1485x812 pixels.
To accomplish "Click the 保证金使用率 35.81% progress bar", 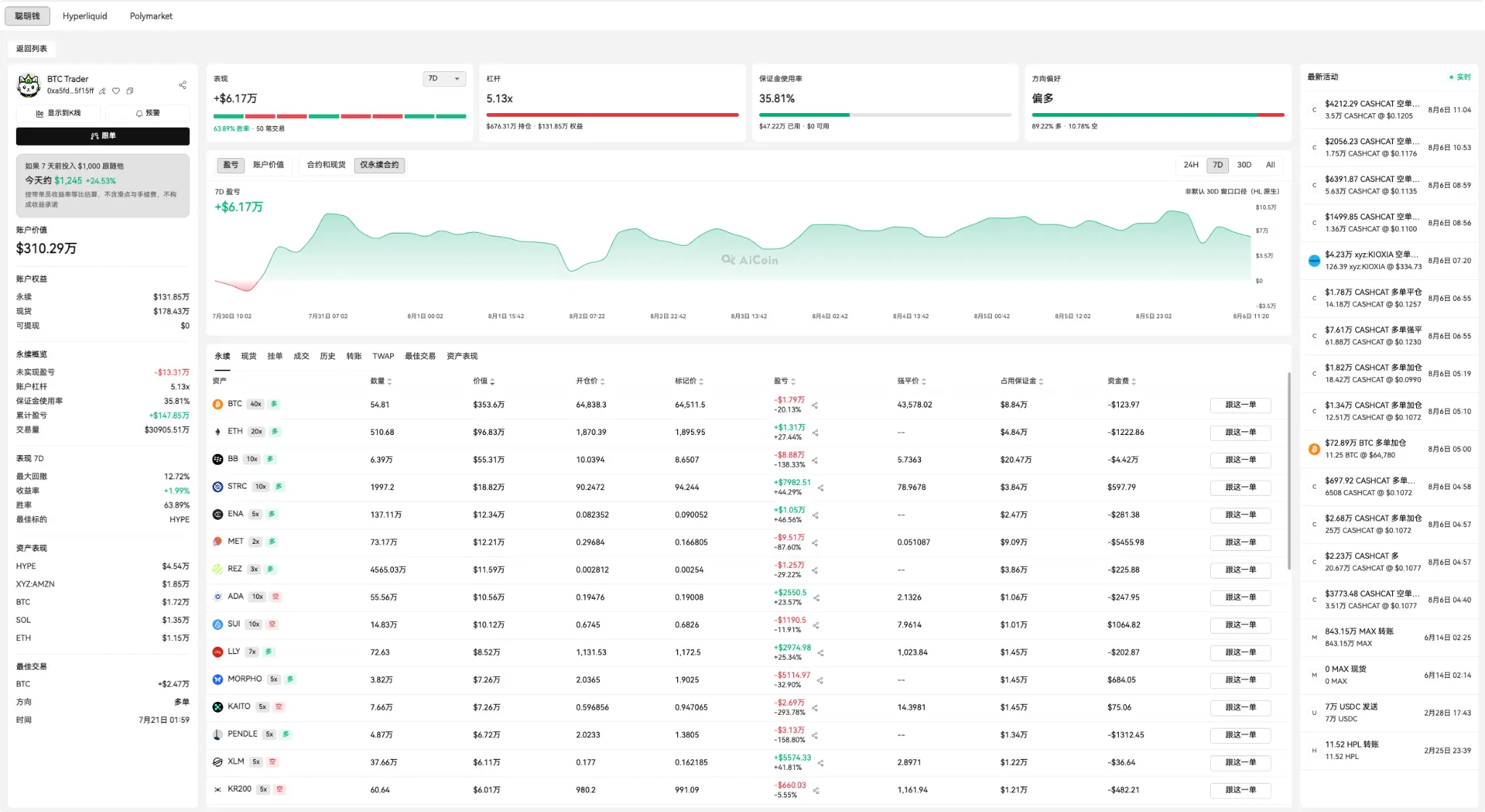I will click(x=885, y=115).
